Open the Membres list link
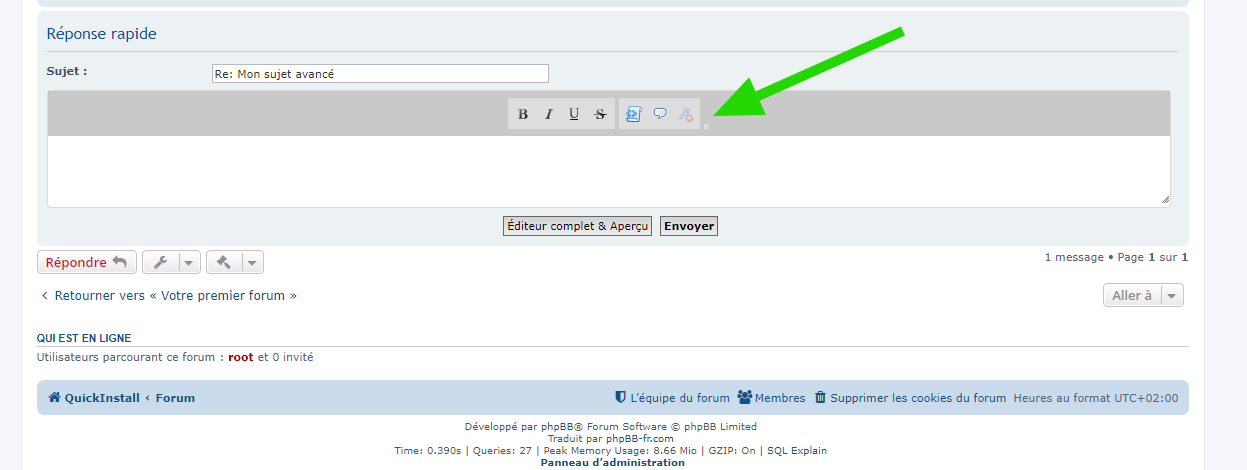The height and width of the screenshot is (470, 1247). point(771,398)
